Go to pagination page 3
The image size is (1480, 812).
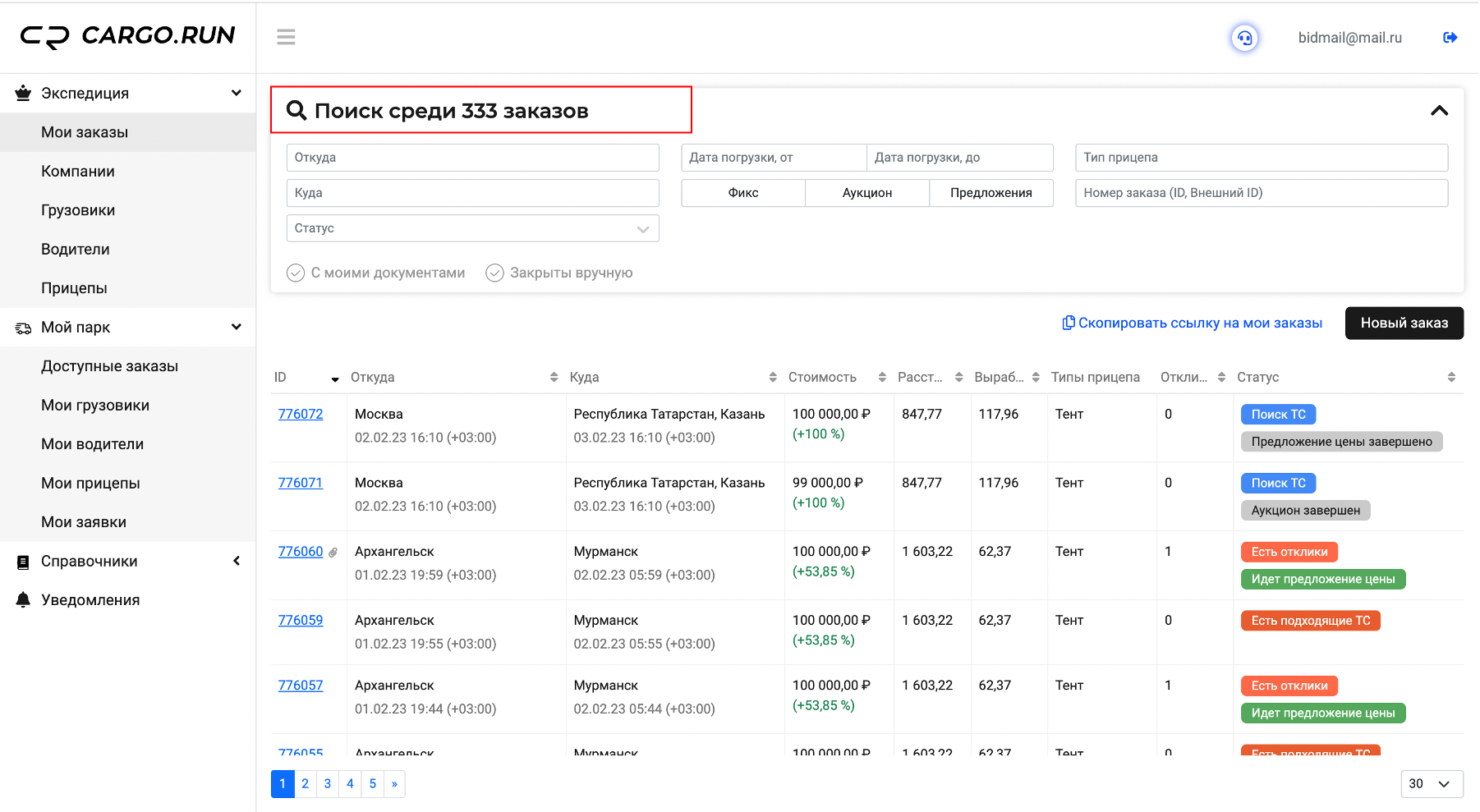pos(328,783)
